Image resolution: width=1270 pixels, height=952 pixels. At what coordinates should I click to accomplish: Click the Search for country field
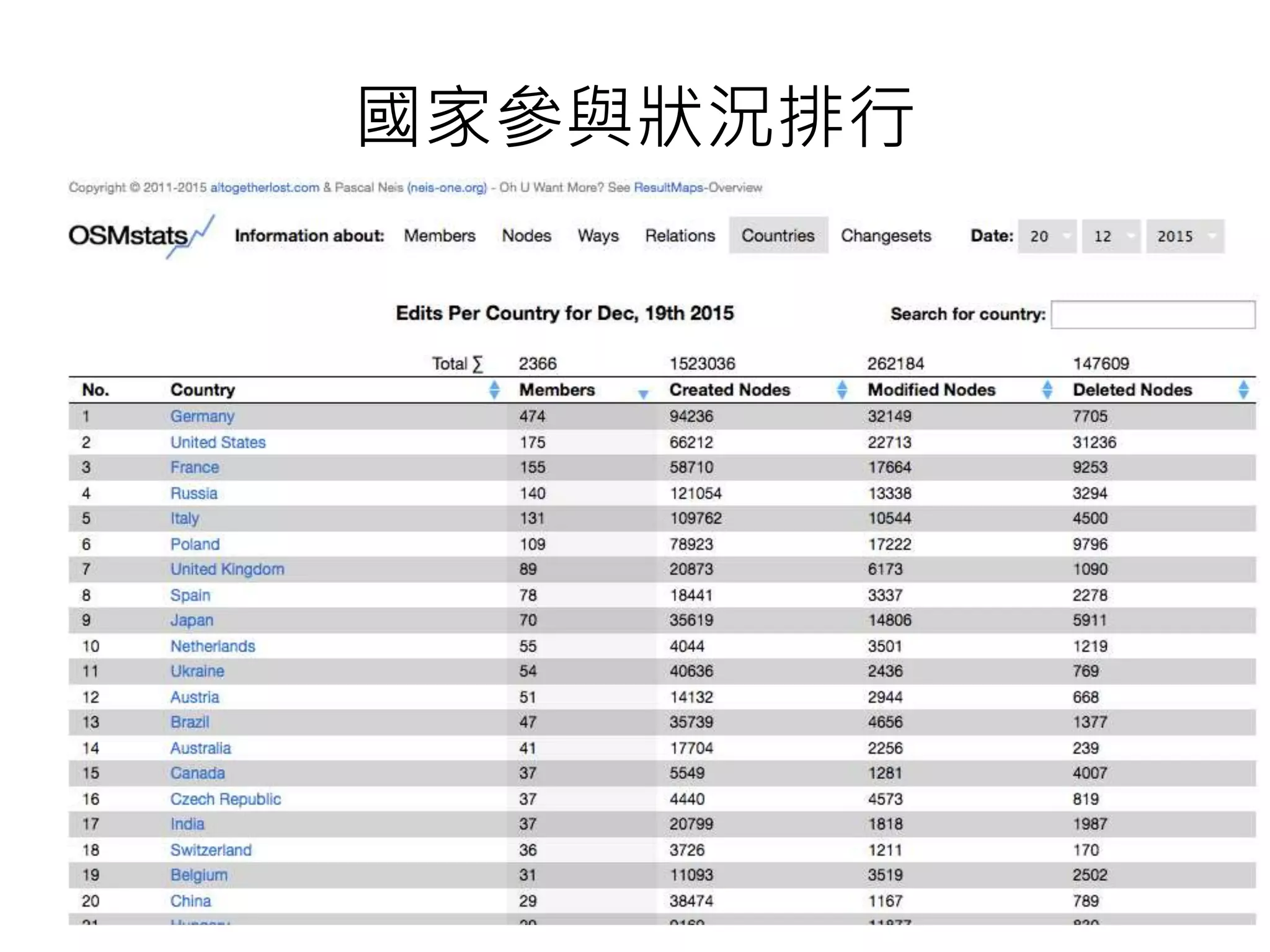pyautogui.click(x=1152, y=315)
